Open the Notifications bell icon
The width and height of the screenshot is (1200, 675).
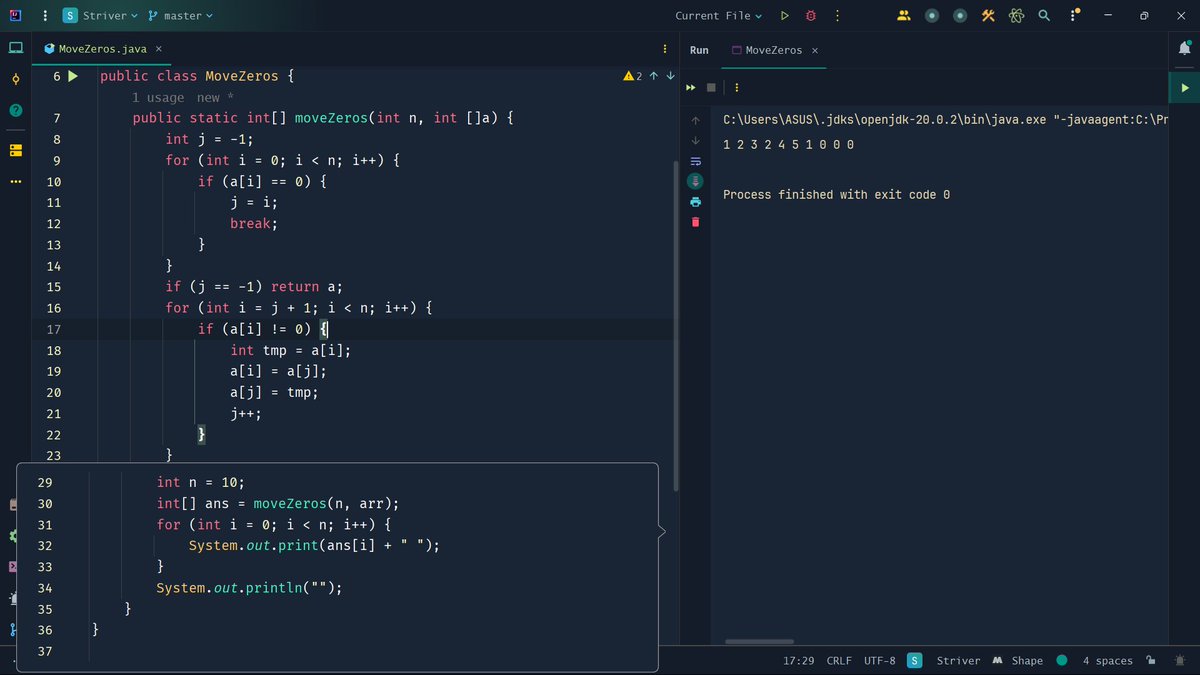point(1185,48)
